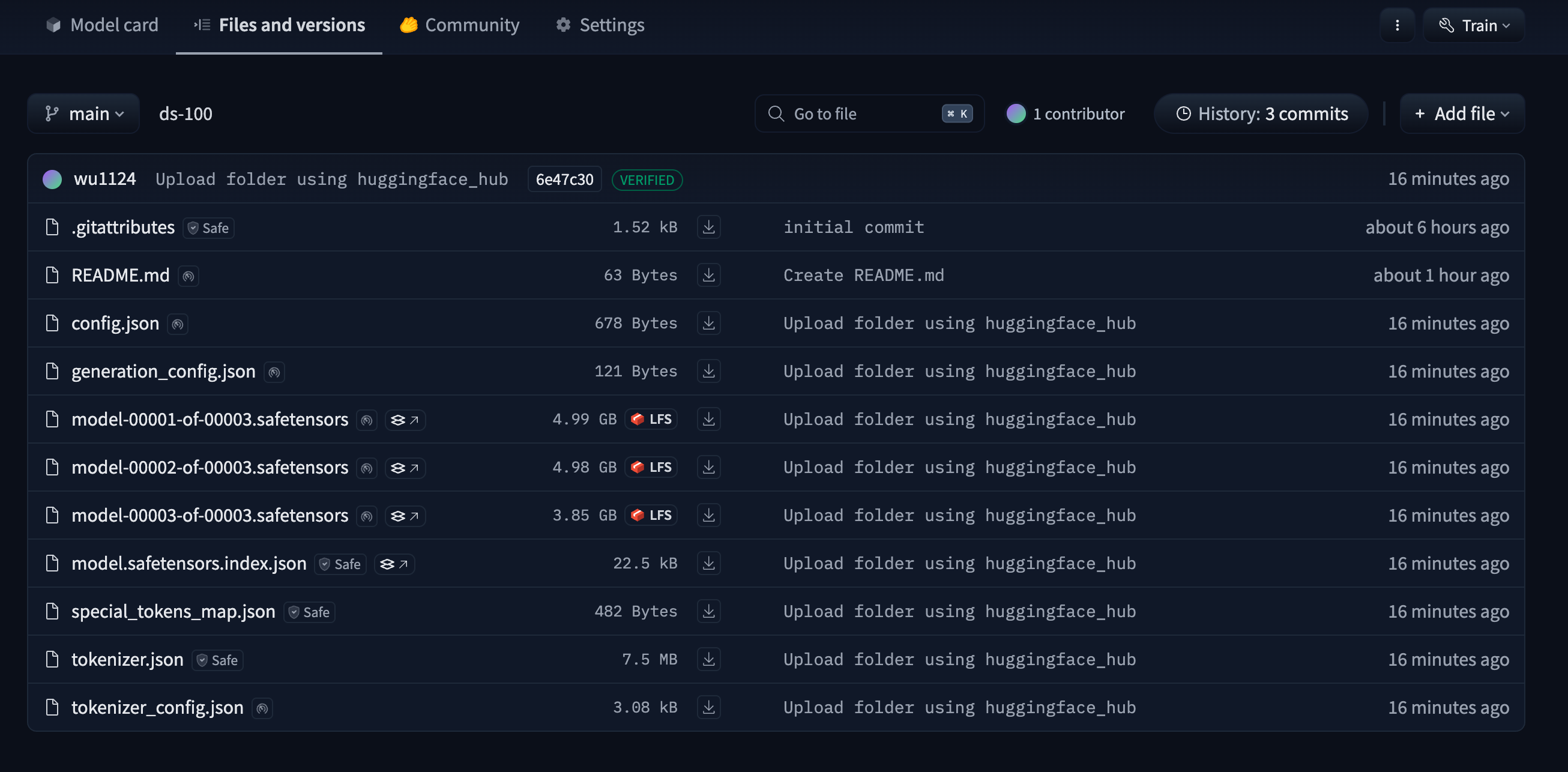
Task: Click Safe badge next to .gitattributes
Action: click(209, 228)
